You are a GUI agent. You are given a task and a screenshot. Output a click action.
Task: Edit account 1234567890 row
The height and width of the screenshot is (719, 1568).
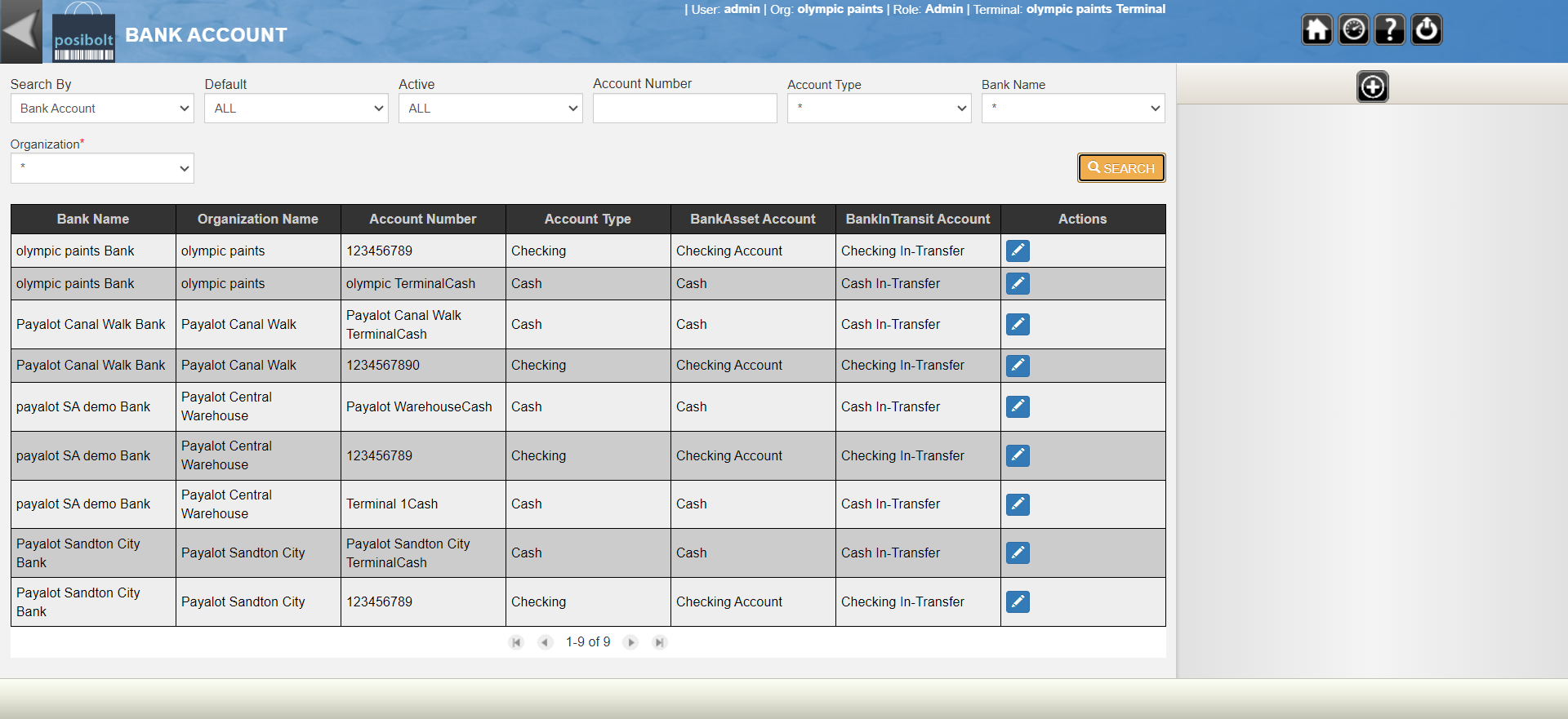1018,366
